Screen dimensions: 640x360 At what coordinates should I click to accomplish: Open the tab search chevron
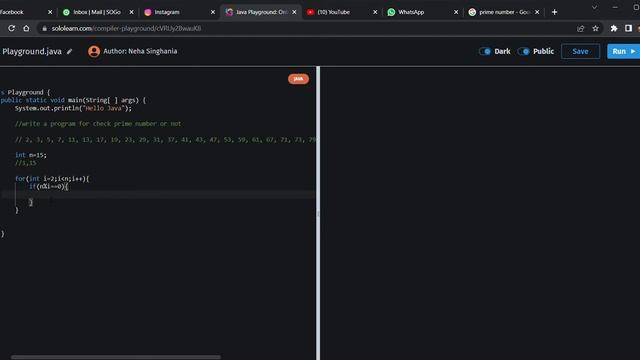tap(594, 7)
